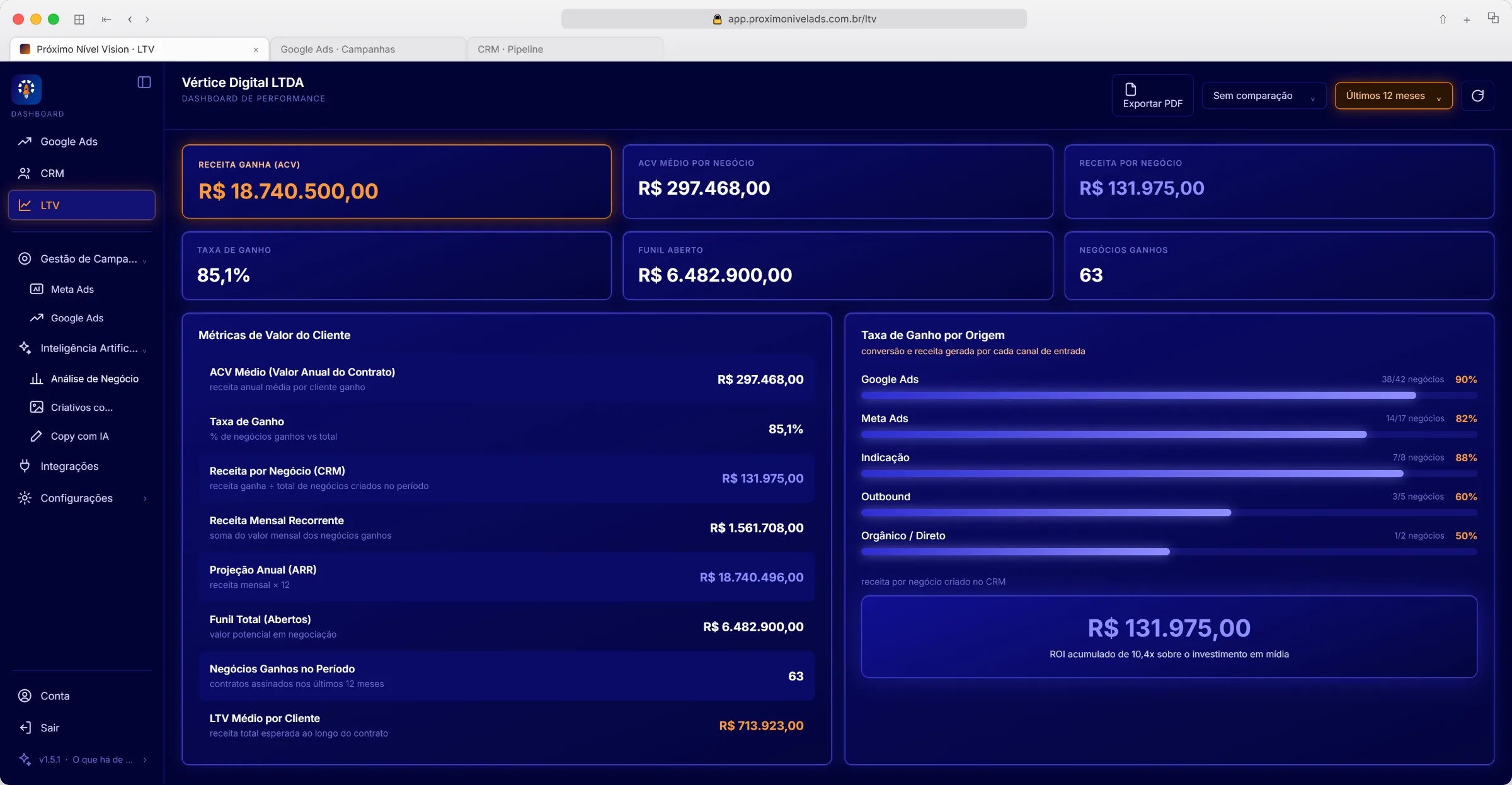Click the Meta Ads icon under Gestão
This screenshot has width=1512, height=785.
point(37,289)
